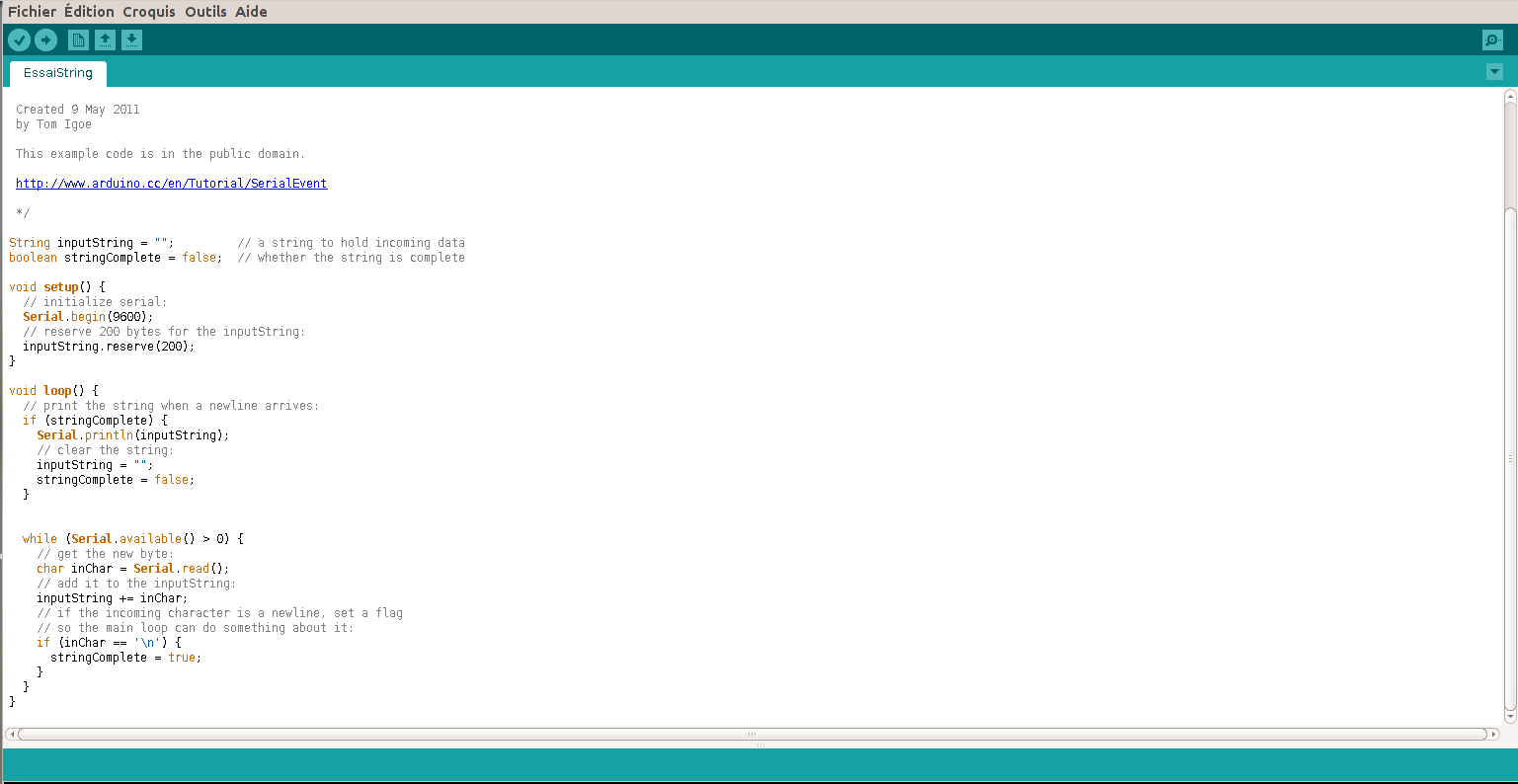
Task: Open the tab options dropdown arrow
Action: tap(1494, 71)
